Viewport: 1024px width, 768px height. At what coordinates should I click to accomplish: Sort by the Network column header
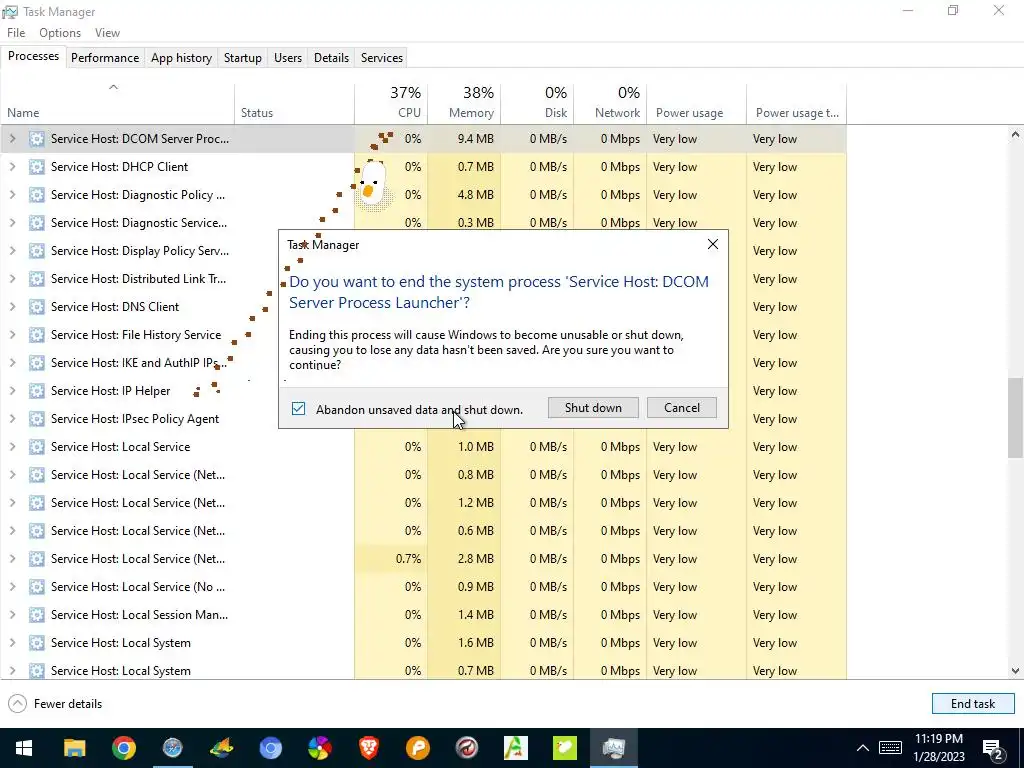611,103
